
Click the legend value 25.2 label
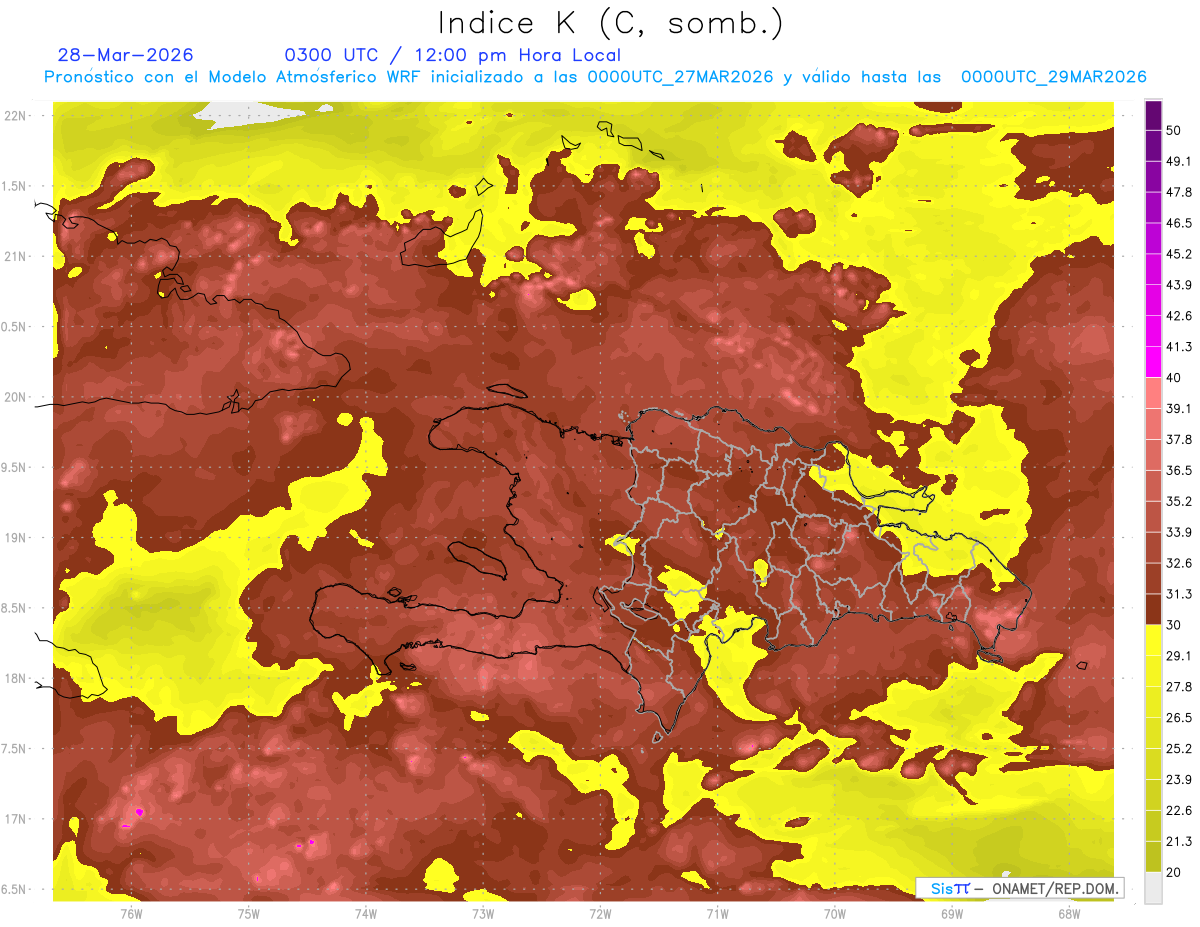(x=1179, y=748)
